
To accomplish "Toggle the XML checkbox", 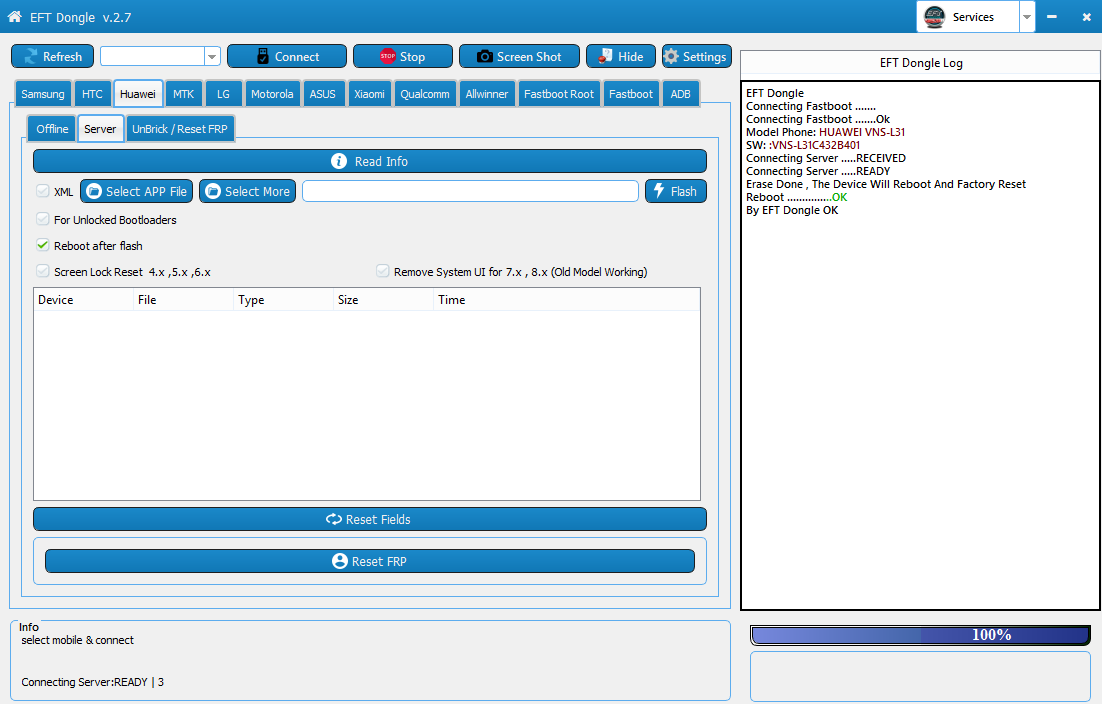I will pos(43,191).
